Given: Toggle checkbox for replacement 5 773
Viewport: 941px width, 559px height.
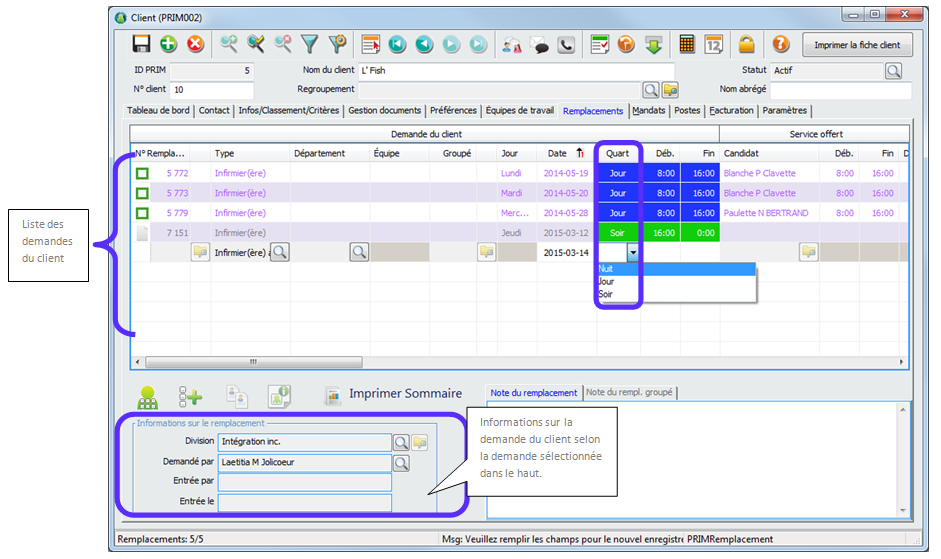Looking at the screenshot, I should pyautogui.click(x=143, y=194).
